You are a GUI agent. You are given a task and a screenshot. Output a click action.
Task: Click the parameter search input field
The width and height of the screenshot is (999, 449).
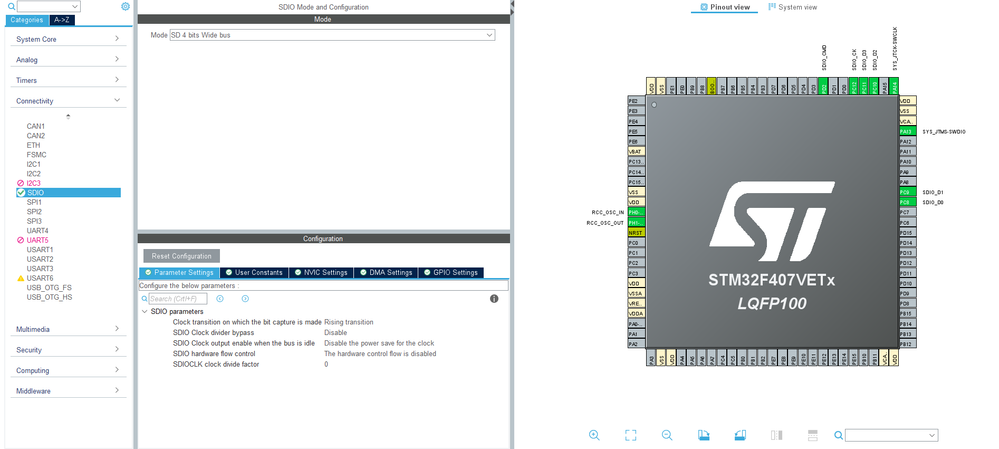tap(178, 299)
